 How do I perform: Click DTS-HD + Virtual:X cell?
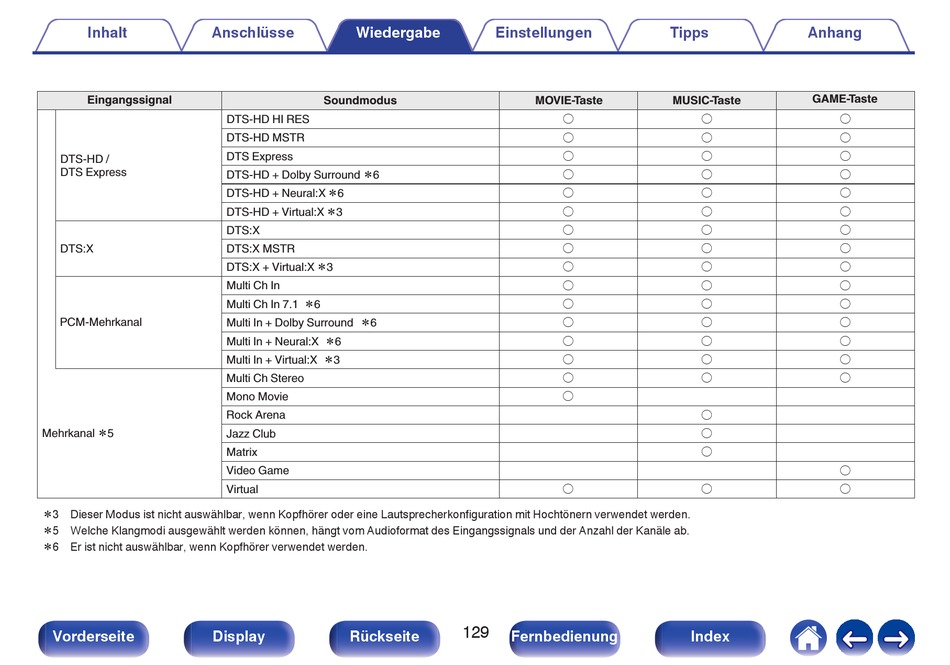[x=360, y=212]
